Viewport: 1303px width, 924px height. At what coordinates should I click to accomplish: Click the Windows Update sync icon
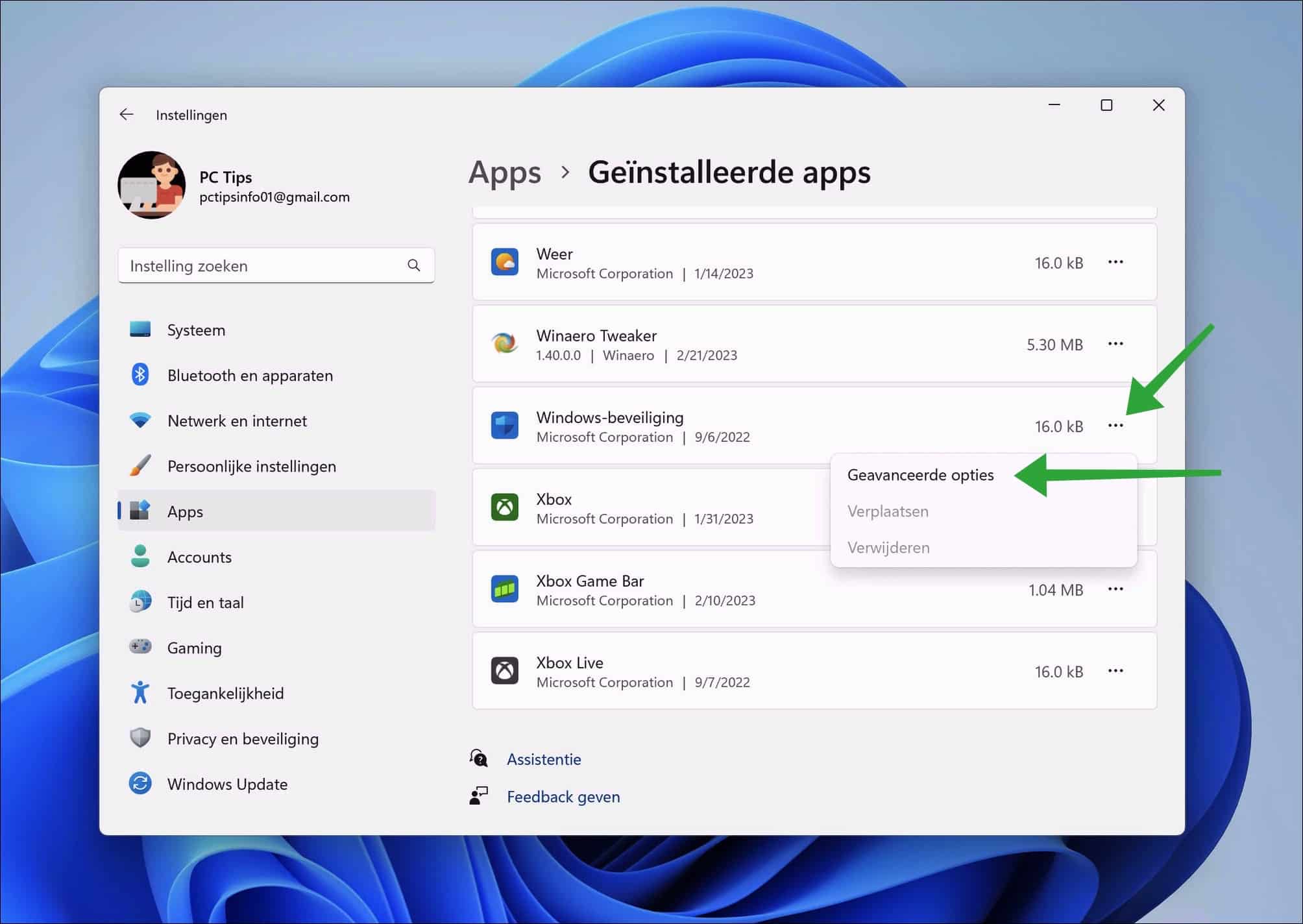pos(140,784)
